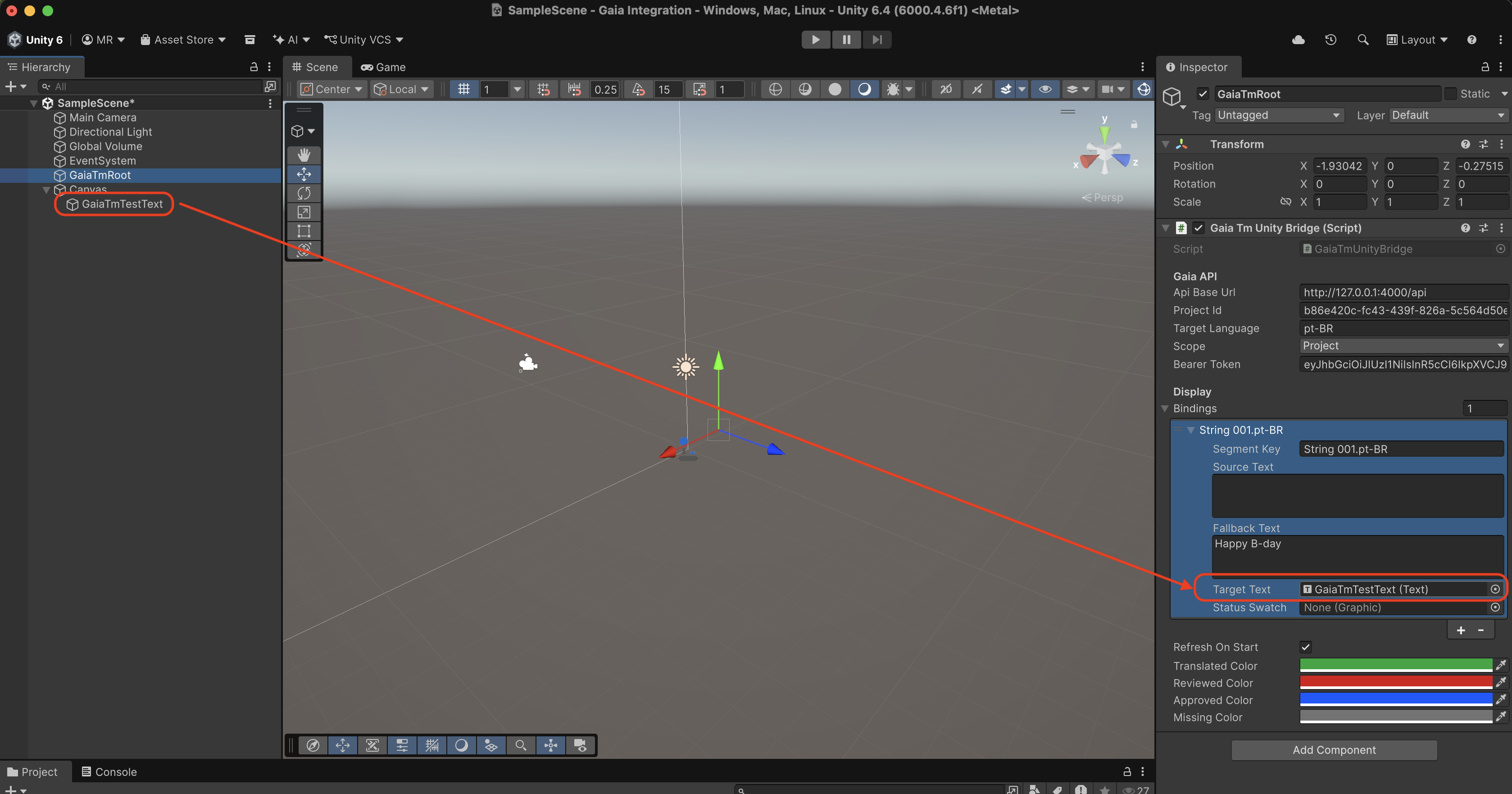The image size is (1512, 794).
Task: Open the Unity VCS menu
Action: coord(364,39)
